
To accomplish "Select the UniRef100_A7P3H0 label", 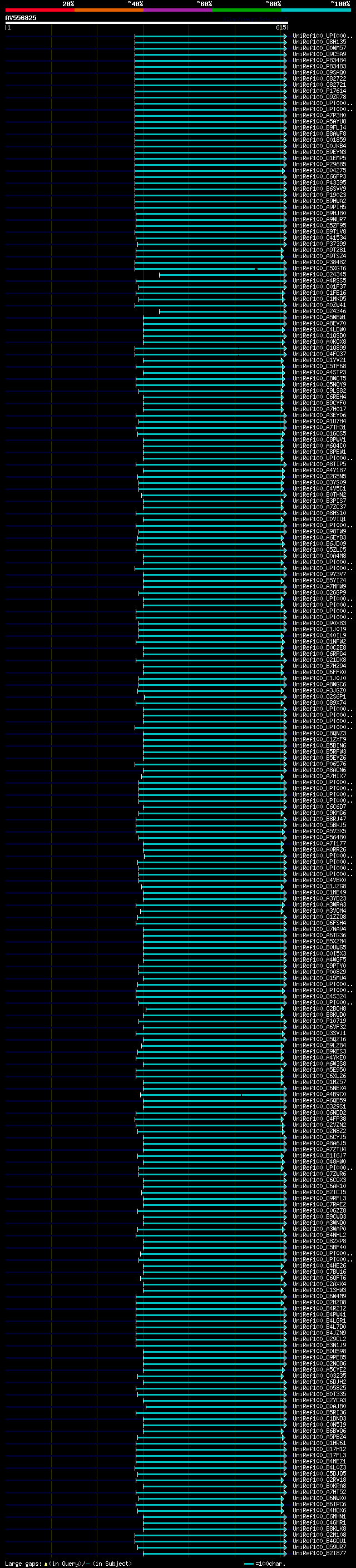I will 319,115.
